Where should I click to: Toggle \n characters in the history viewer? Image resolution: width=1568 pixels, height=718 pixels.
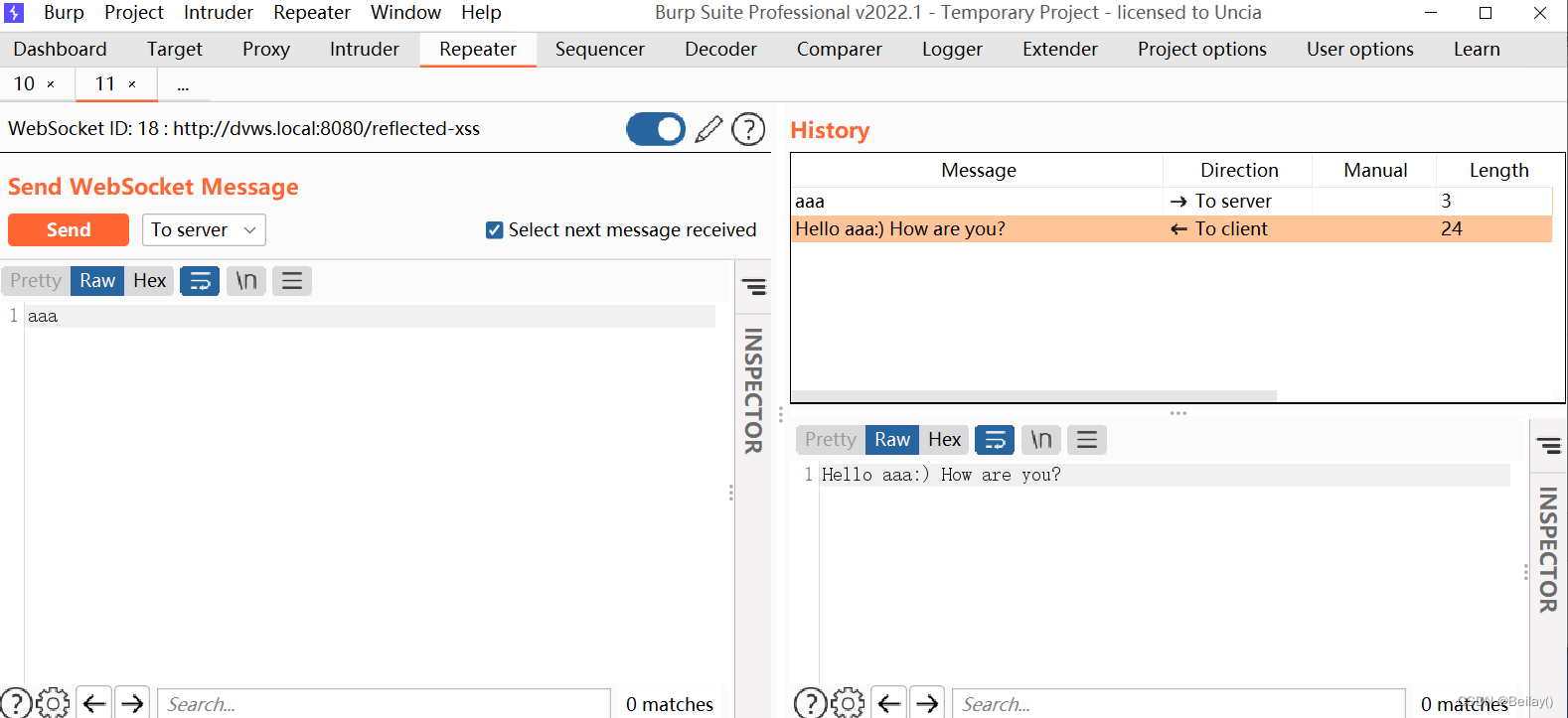1041,440
